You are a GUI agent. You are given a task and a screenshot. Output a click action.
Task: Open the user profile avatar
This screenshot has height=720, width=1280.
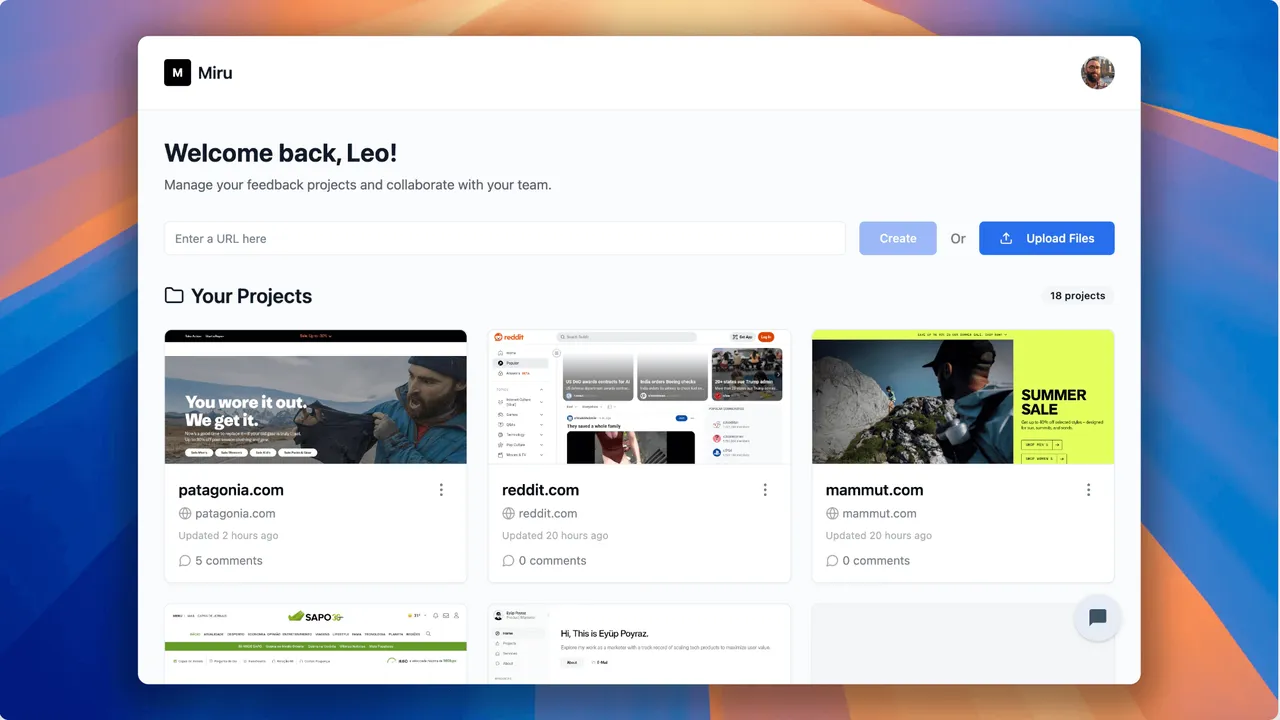1097,73
